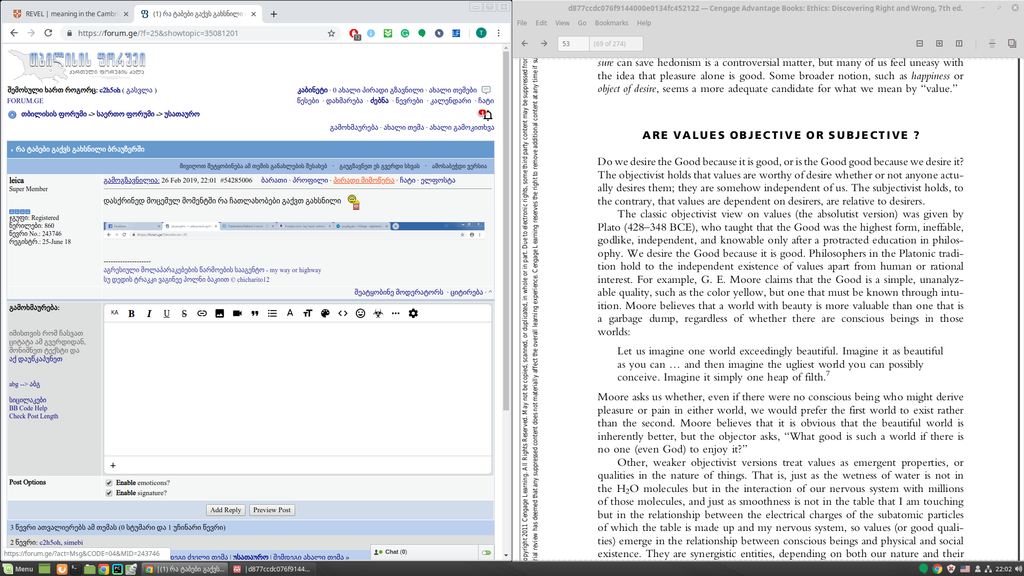
Task: Switch to the d877ccdc document taskbar entry
Action: point(272,569)
